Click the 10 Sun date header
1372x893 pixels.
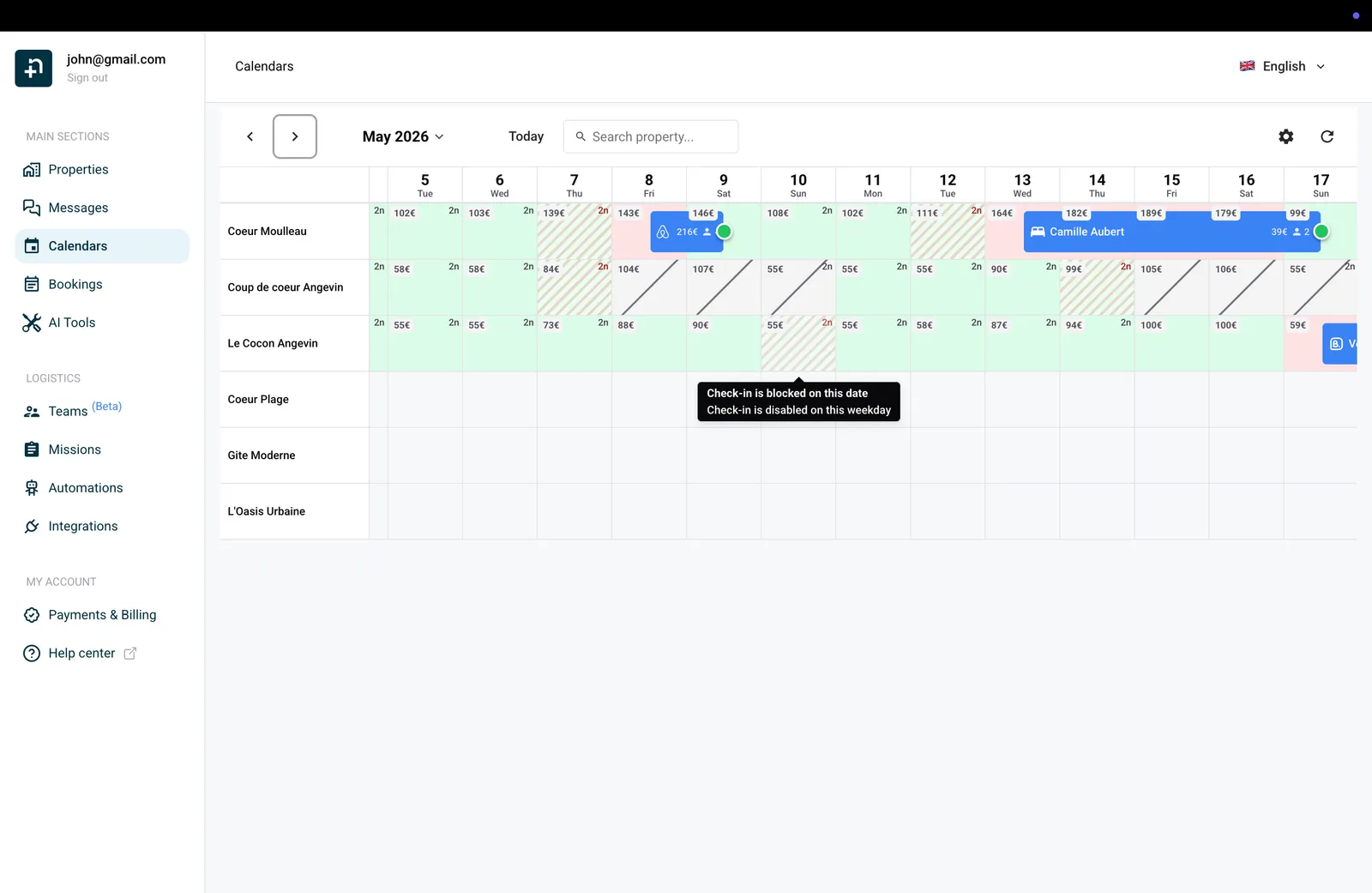798,184
